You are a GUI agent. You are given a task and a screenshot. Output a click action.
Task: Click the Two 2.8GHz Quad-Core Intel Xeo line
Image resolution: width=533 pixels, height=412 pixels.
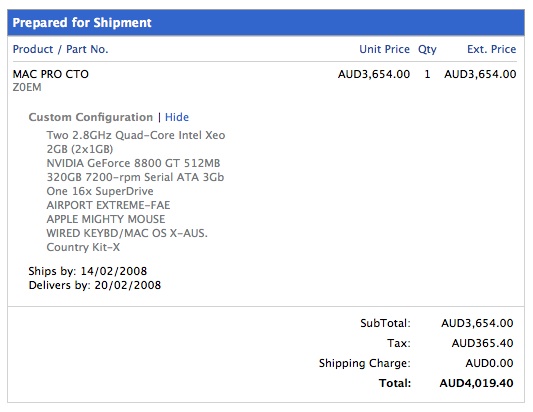(136, 135)
